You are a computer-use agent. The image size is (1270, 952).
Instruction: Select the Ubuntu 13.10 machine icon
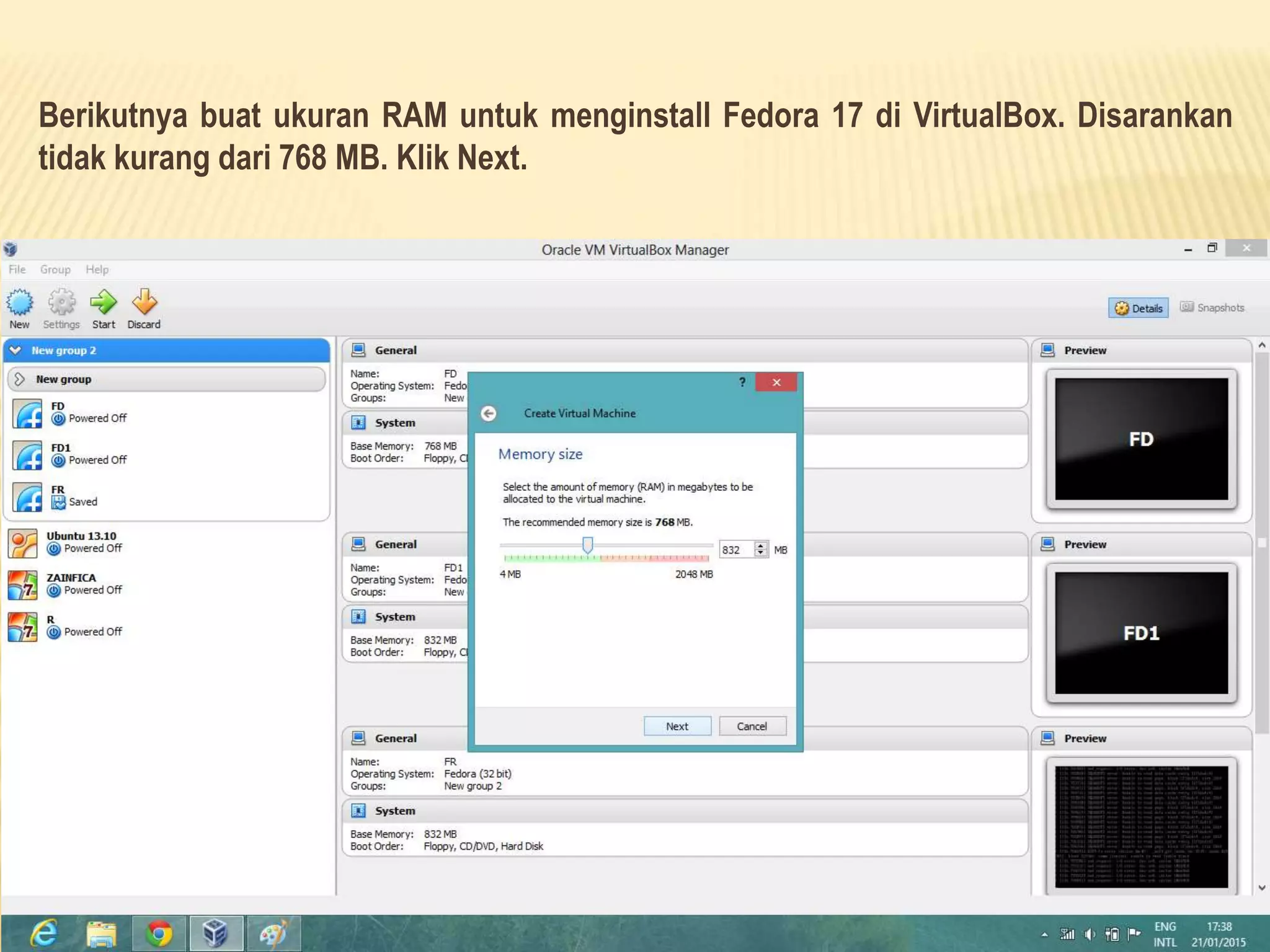click(23, 544)
